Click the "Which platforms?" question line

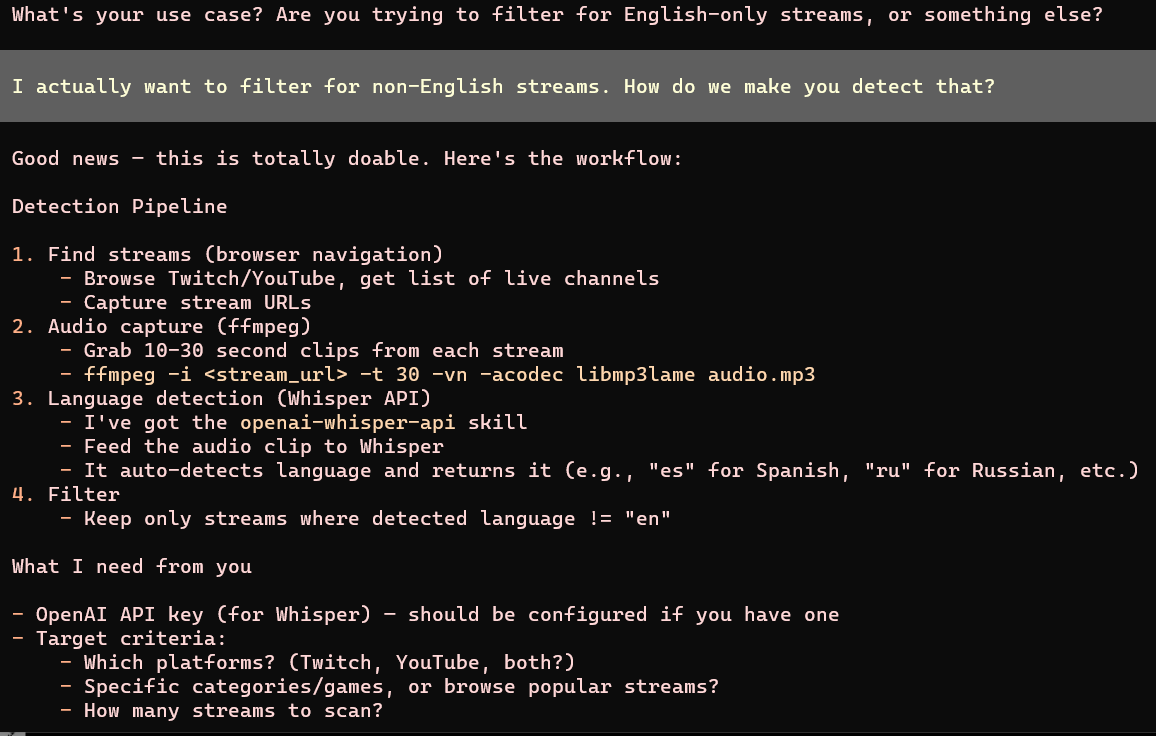point(329,663)
